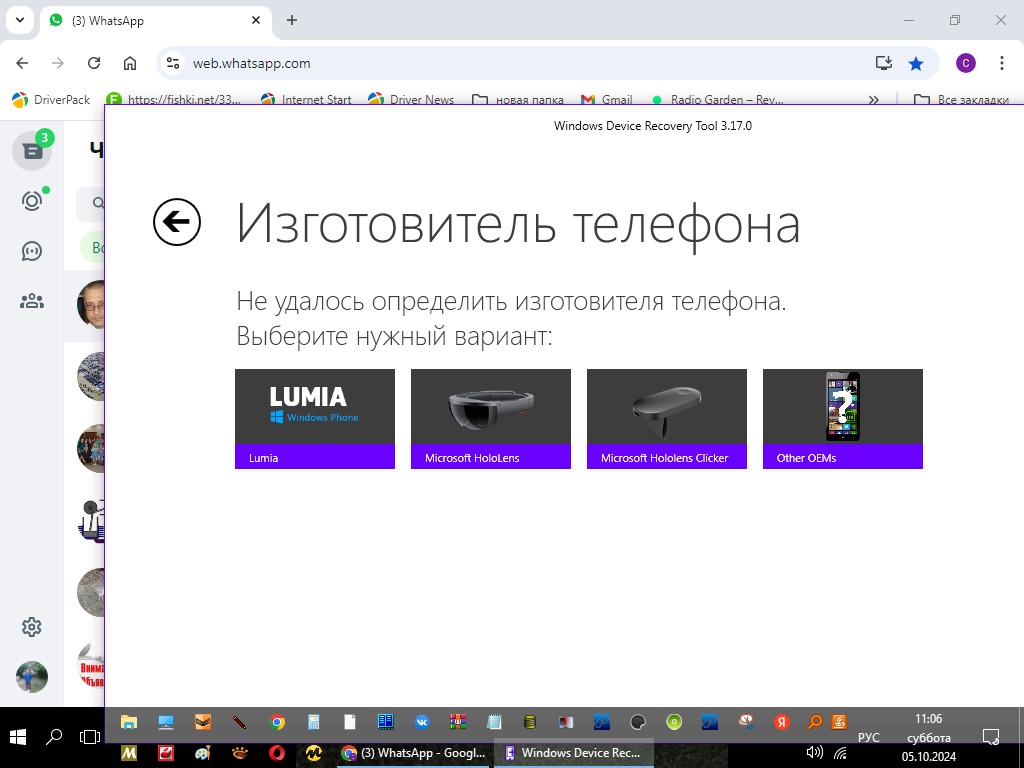Open WhatsApp profile avatar at sidebar bottom

32,677
